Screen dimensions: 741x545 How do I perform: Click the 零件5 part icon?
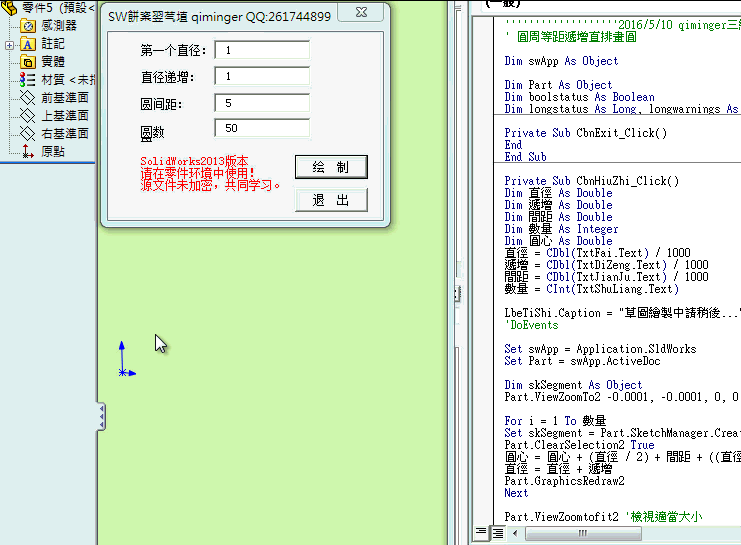pyautogui.click(x=9, y=8)
